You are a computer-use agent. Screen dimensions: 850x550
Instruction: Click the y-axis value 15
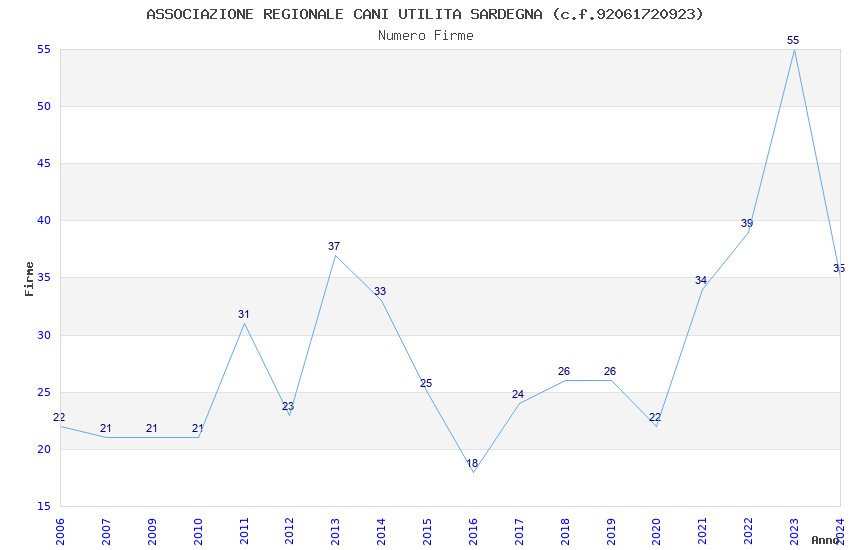[x=44, y=506]
